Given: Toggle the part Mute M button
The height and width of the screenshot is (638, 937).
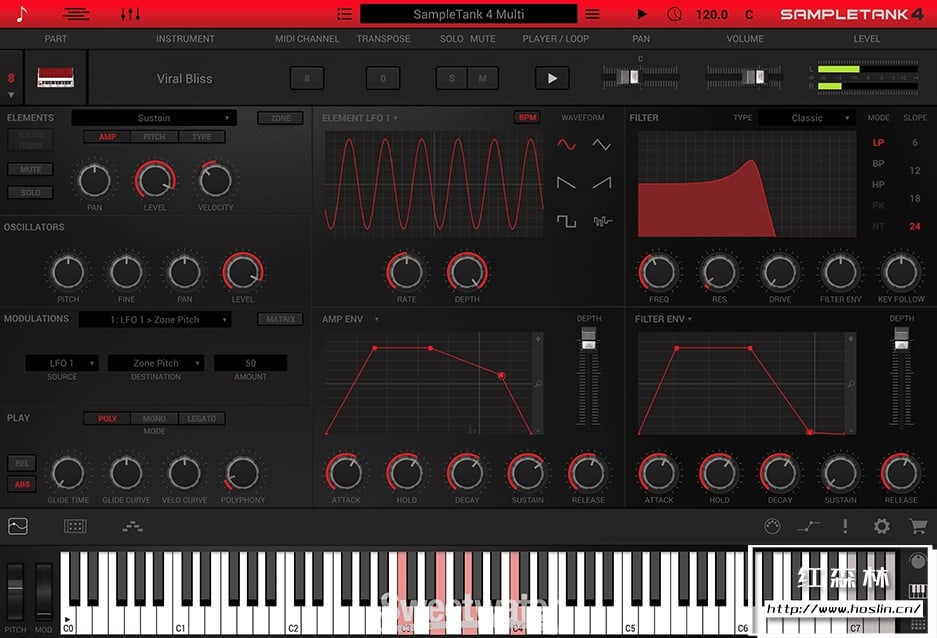Looking at the screenshot, I should (x=482, y=78).
